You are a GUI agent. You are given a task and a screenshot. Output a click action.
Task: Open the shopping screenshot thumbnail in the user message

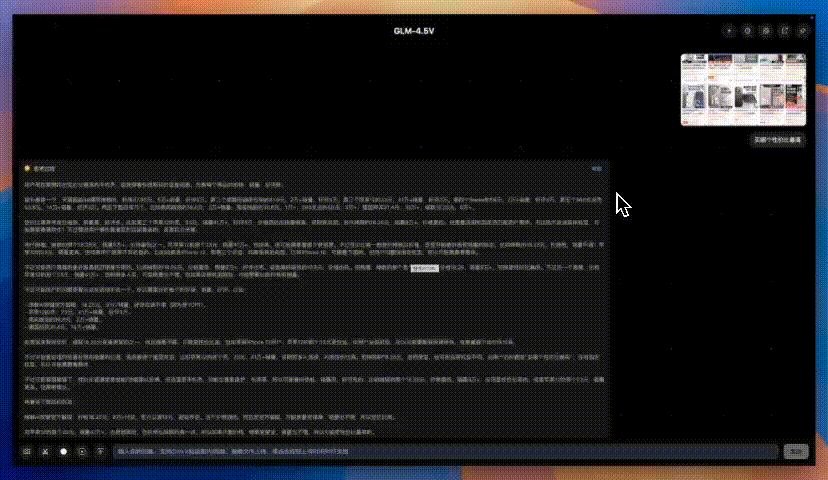[744, 90]
